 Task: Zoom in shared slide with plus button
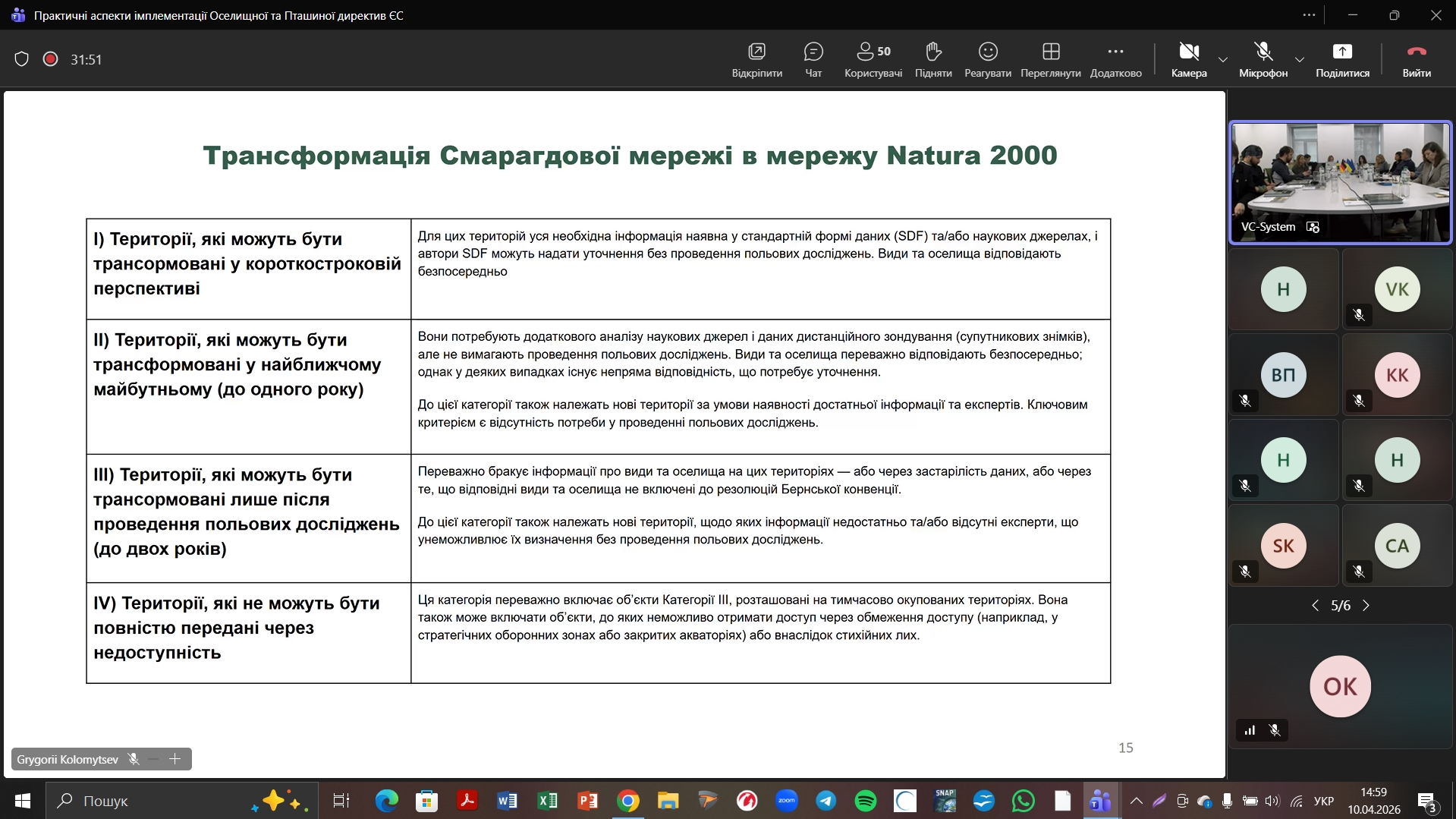pyautogui.click(x=175, y=759)
